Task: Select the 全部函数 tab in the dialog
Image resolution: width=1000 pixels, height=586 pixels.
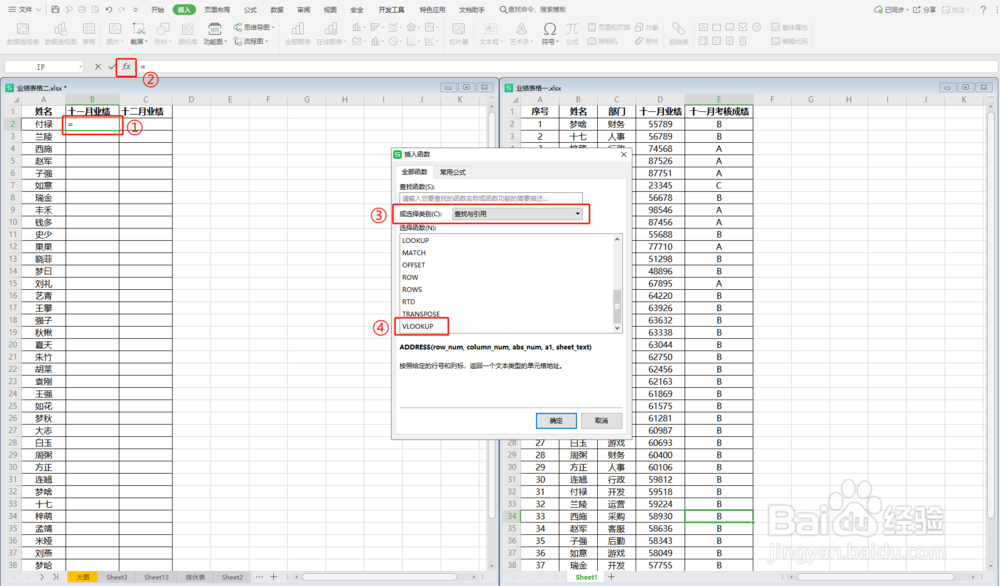Action: tap(415, 172)
